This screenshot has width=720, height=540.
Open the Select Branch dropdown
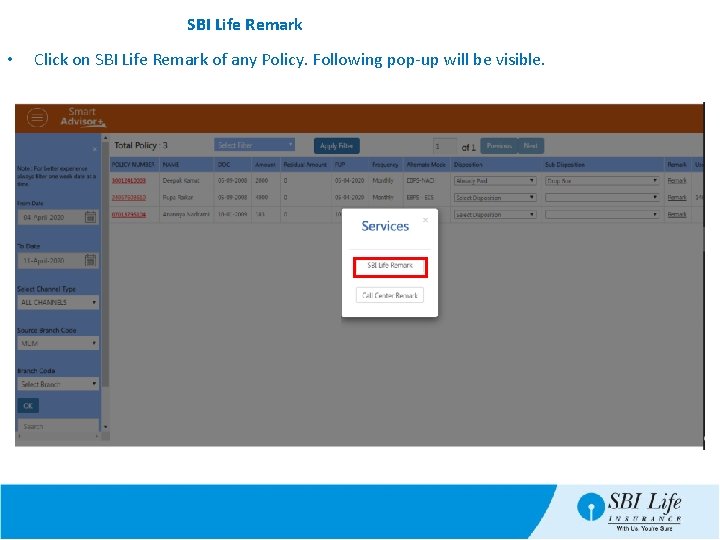58,384
